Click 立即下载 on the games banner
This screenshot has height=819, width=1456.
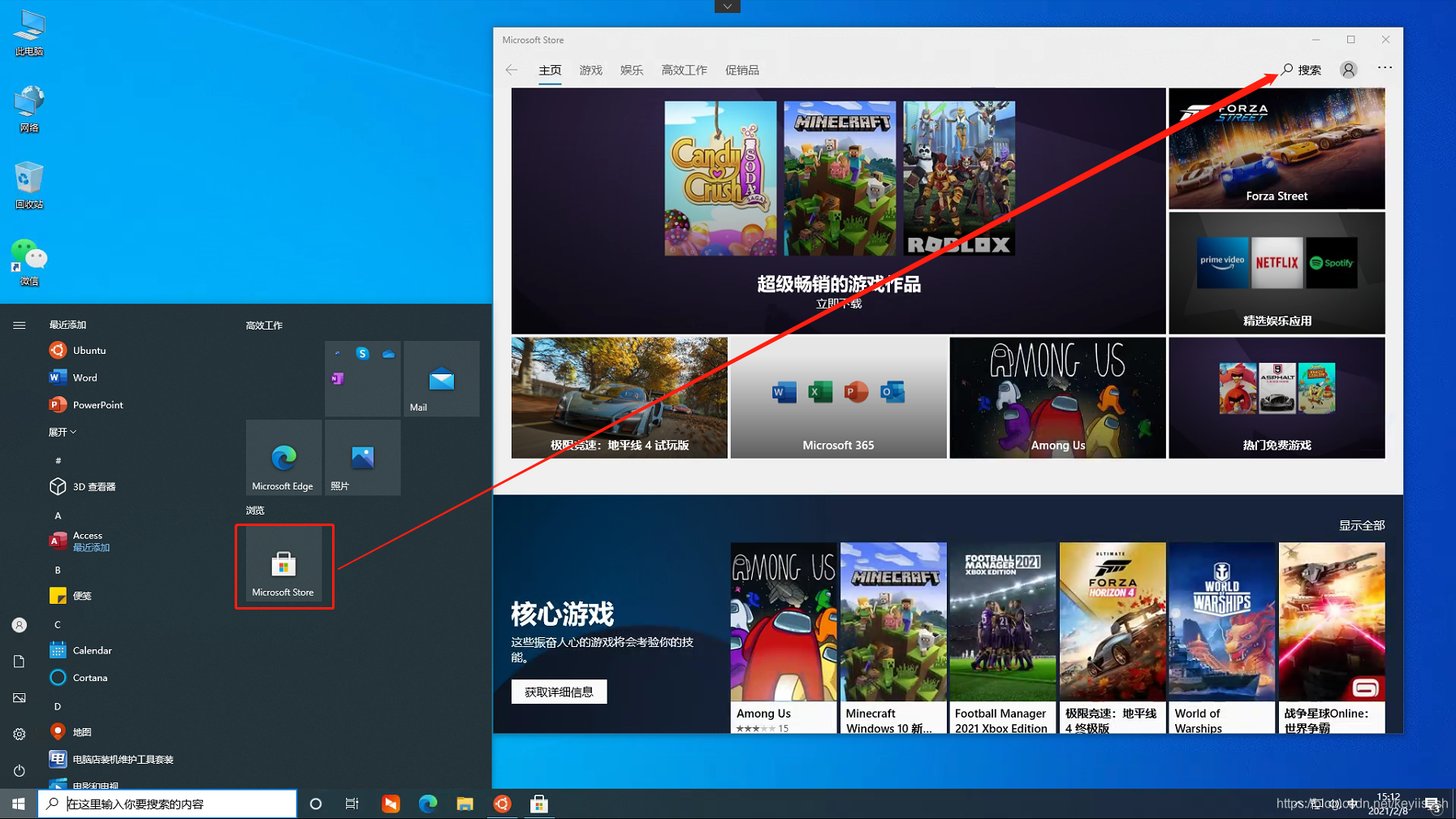[838, 304]
